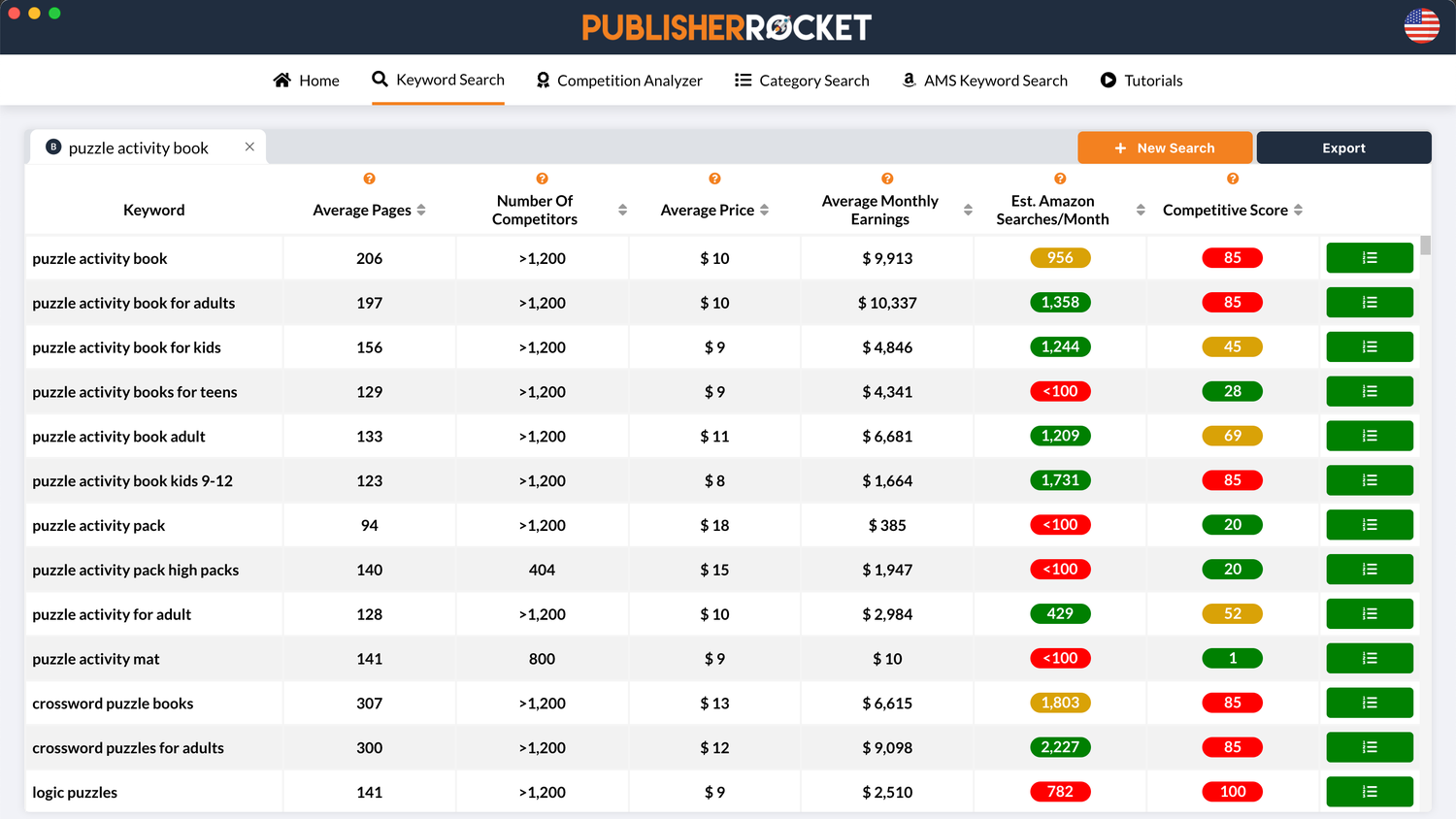Sort table by Average Pages
The width and height of the screenshot is (1456, 819).
tap(421, 210)
